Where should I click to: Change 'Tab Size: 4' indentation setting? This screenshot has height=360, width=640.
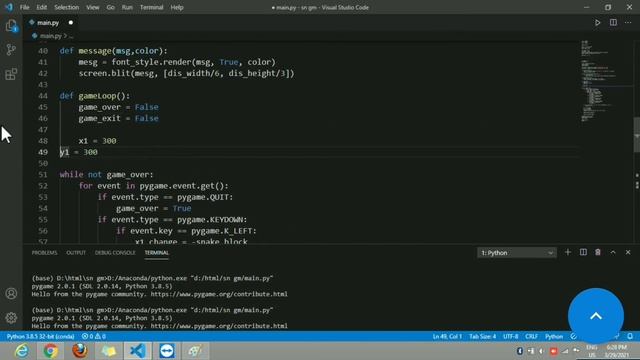point(482,336)
